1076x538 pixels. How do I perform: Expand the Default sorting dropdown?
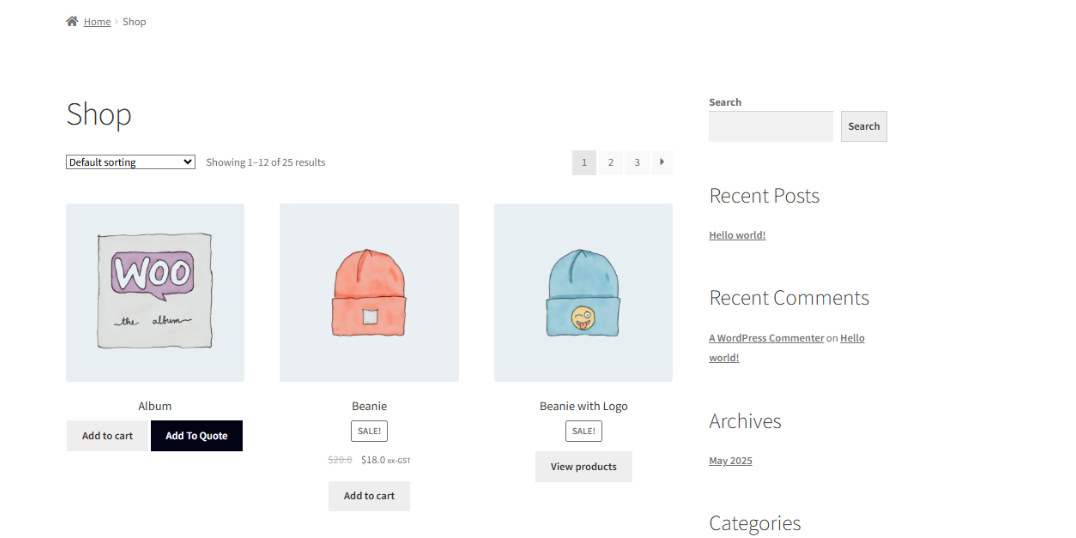point(130,162)
